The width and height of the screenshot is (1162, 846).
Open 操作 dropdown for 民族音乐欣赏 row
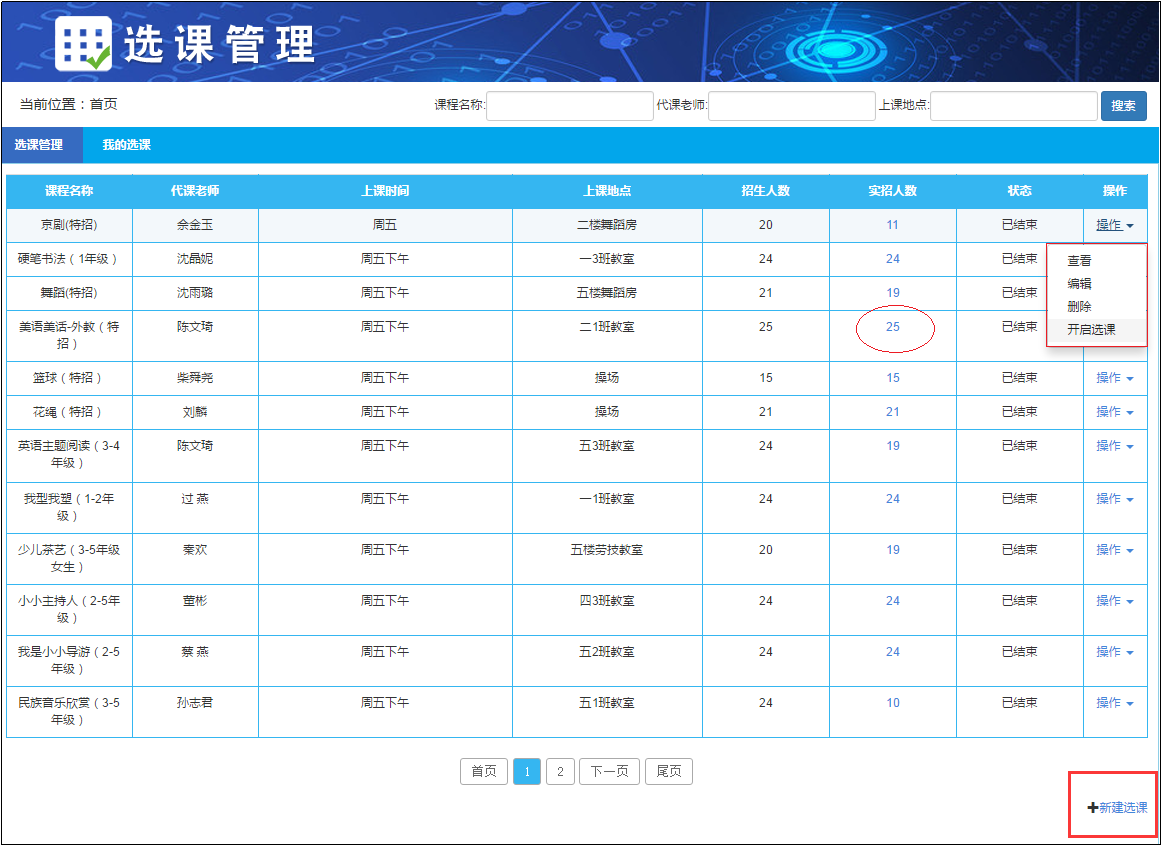pos(1114,703)
